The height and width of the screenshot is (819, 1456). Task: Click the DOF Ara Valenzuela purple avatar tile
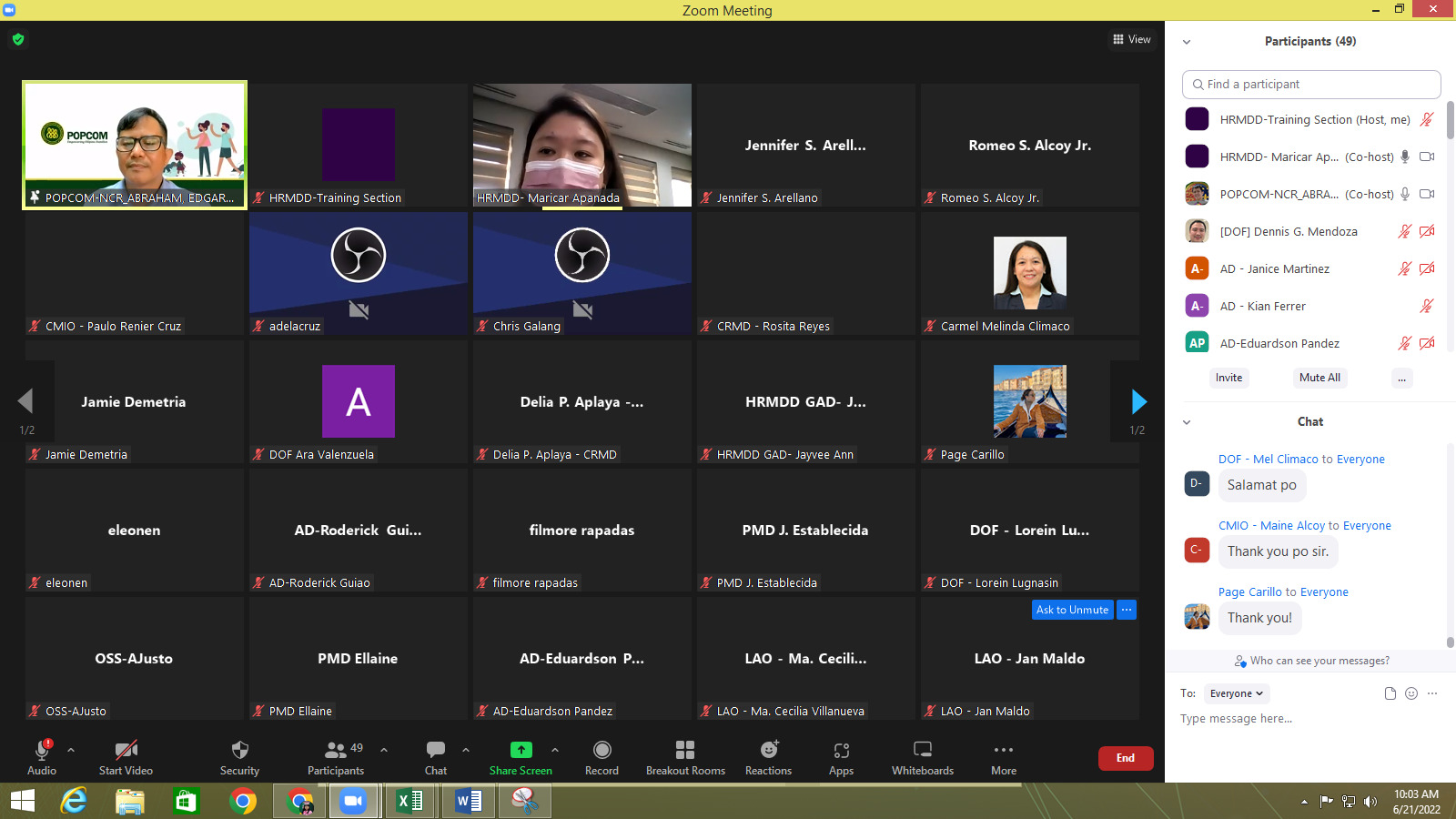pos(359,401)
